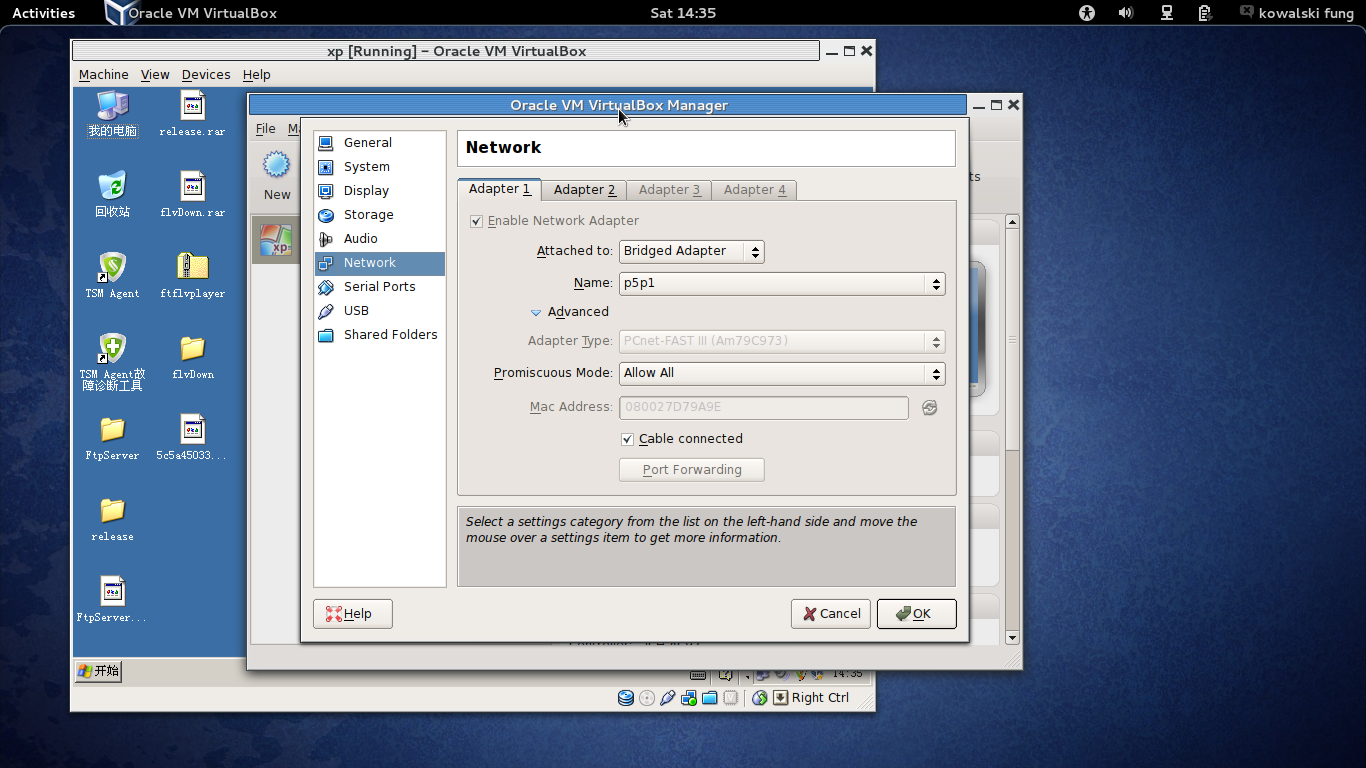The height and width of the screenshot is (768, 1366).
Task: Open the Attached to dropdown (Bridged Adapter)
Action: (x=691, y=251)
